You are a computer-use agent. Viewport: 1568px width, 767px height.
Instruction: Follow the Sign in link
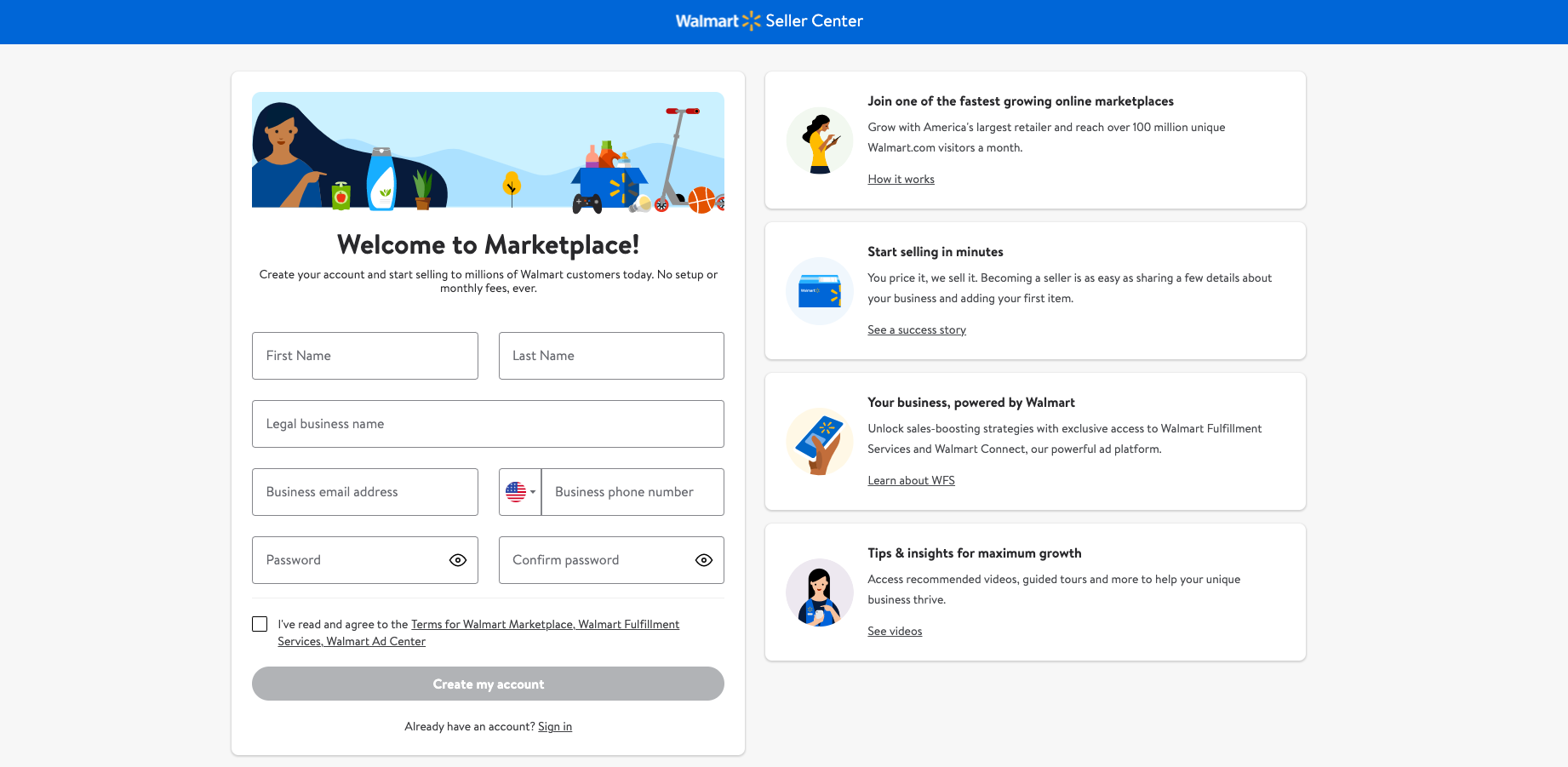tap(555, 726)
